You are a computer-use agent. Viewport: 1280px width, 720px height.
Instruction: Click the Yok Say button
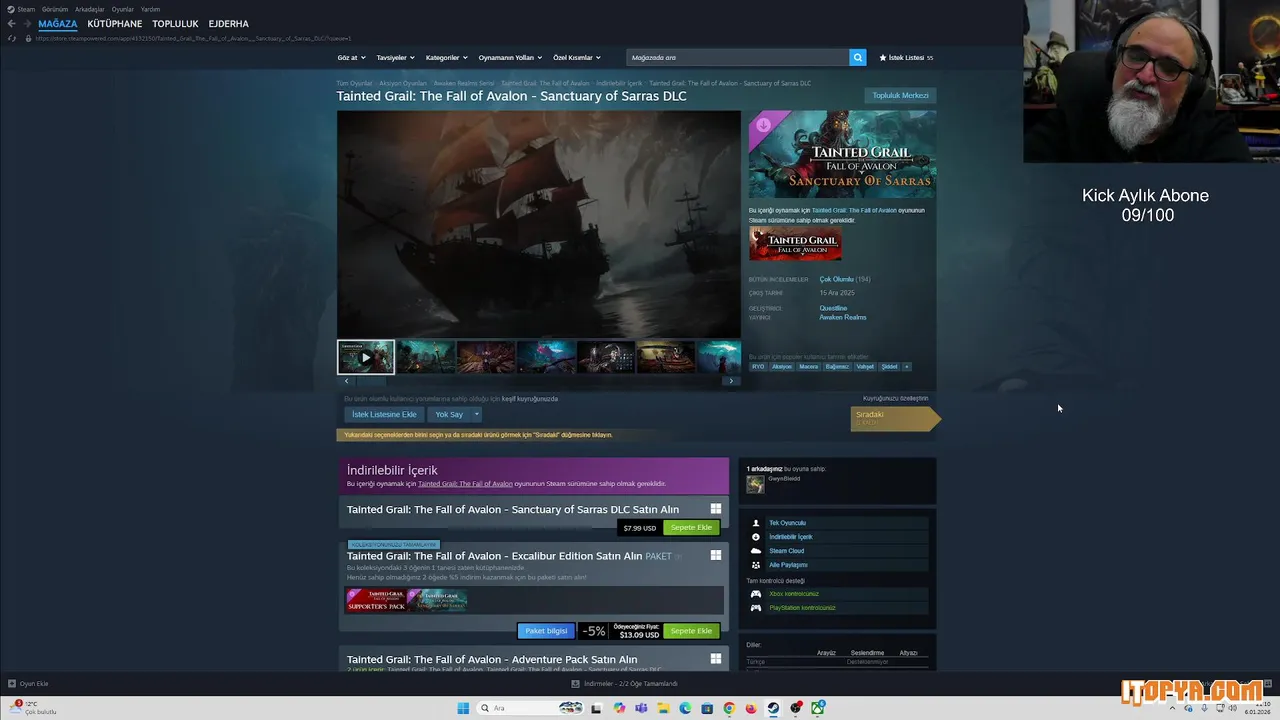(x=449, y=414)
